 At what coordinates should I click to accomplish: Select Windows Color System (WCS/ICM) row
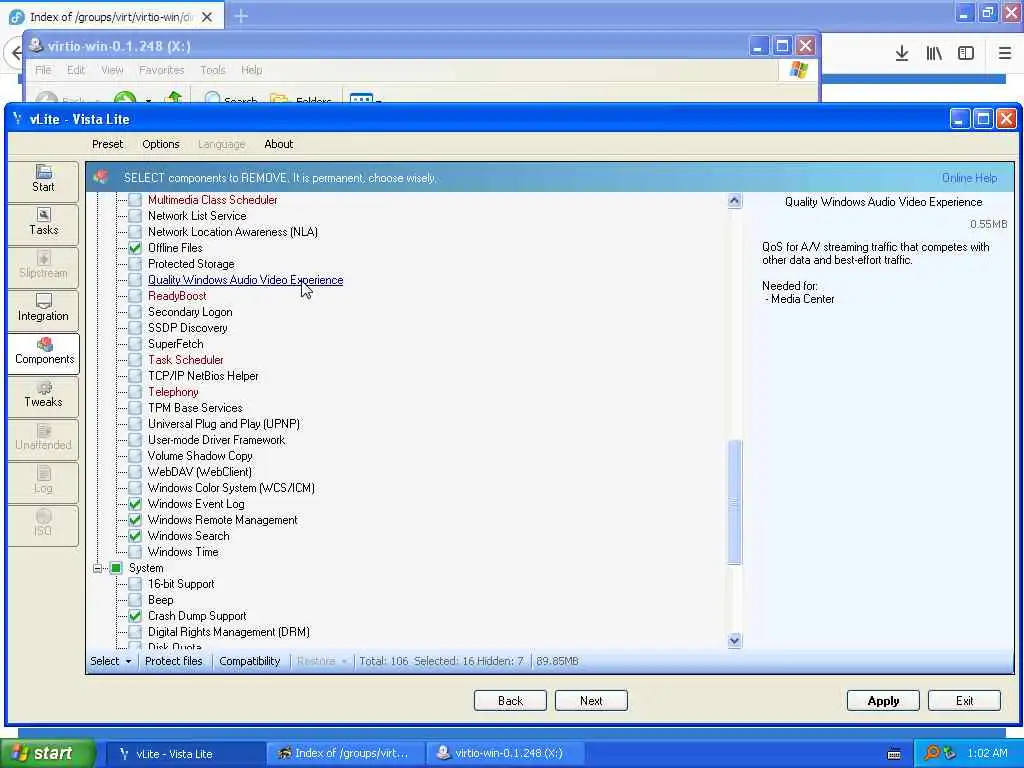(x=231, y=488)
